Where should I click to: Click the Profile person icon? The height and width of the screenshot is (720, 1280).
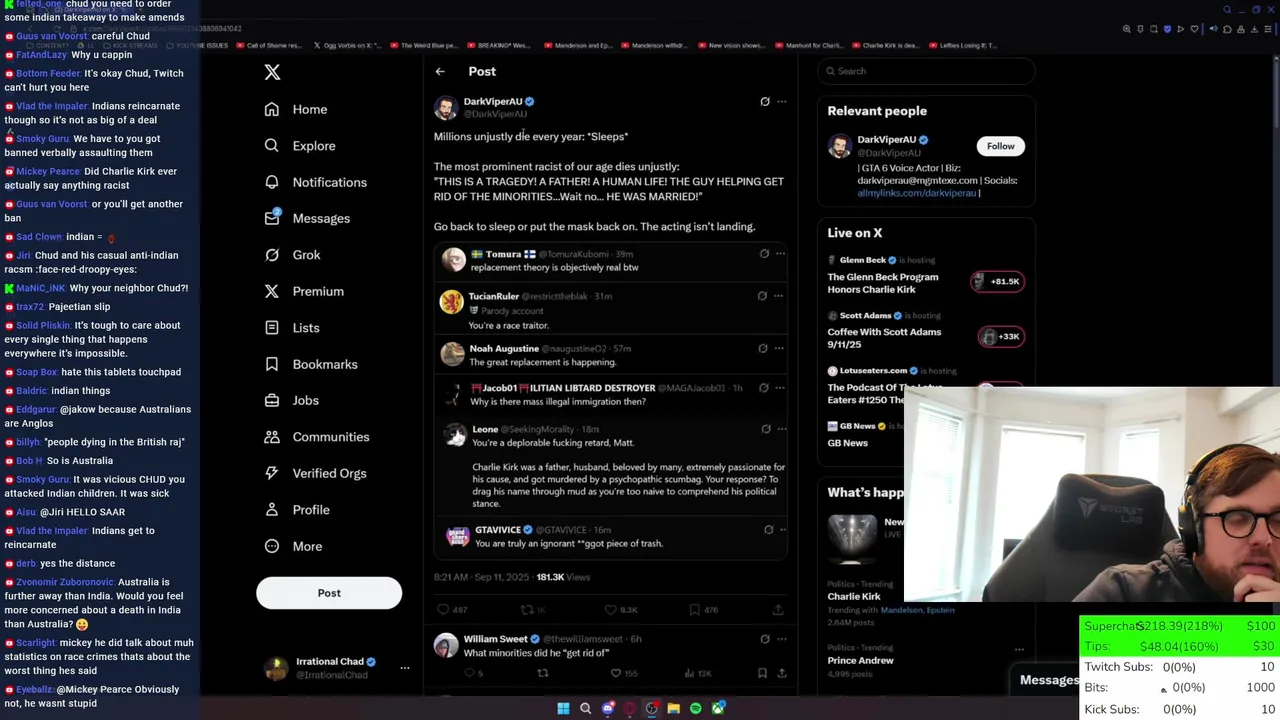click(272, 510)
